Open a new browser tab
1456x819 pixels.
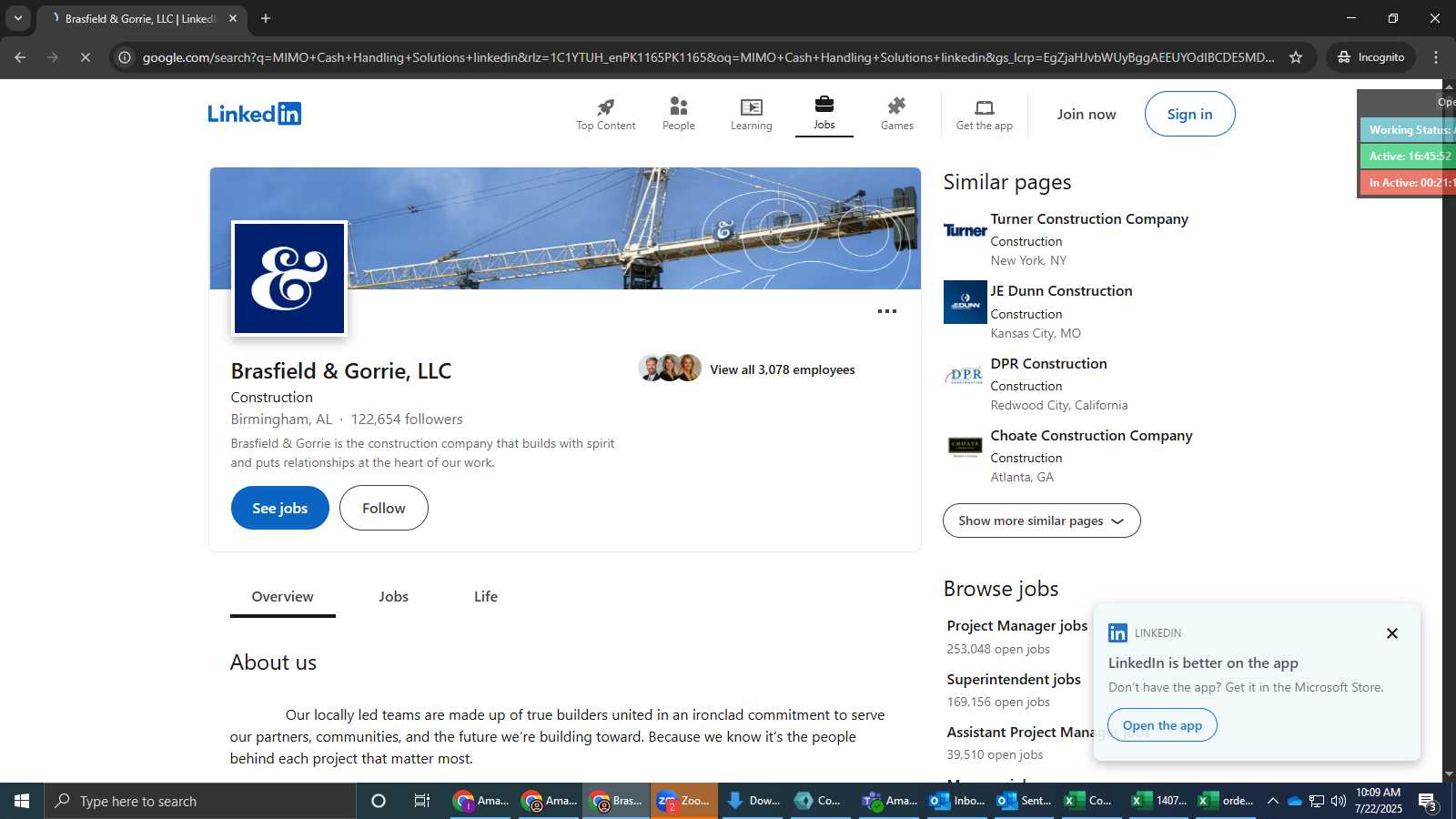tap(266, 18)
